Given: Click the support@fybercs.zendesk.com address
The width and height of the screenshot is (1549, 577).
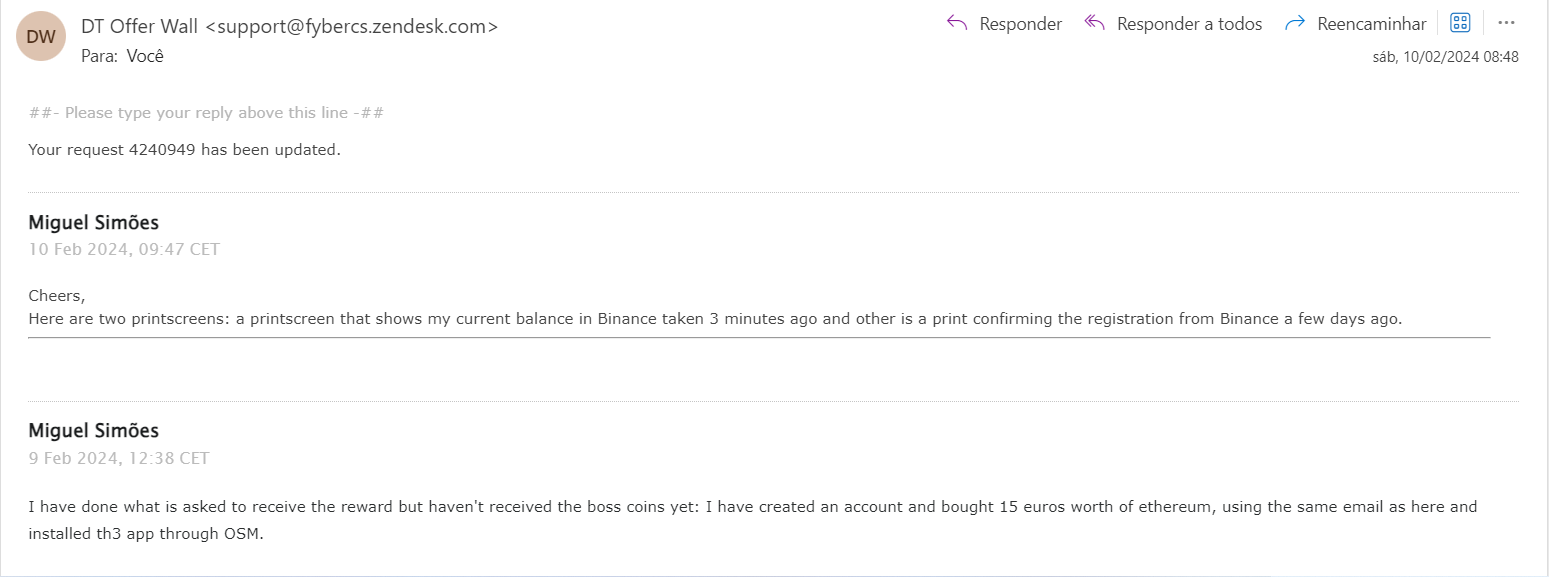Looking at the screenshot, I should (351, 27).
